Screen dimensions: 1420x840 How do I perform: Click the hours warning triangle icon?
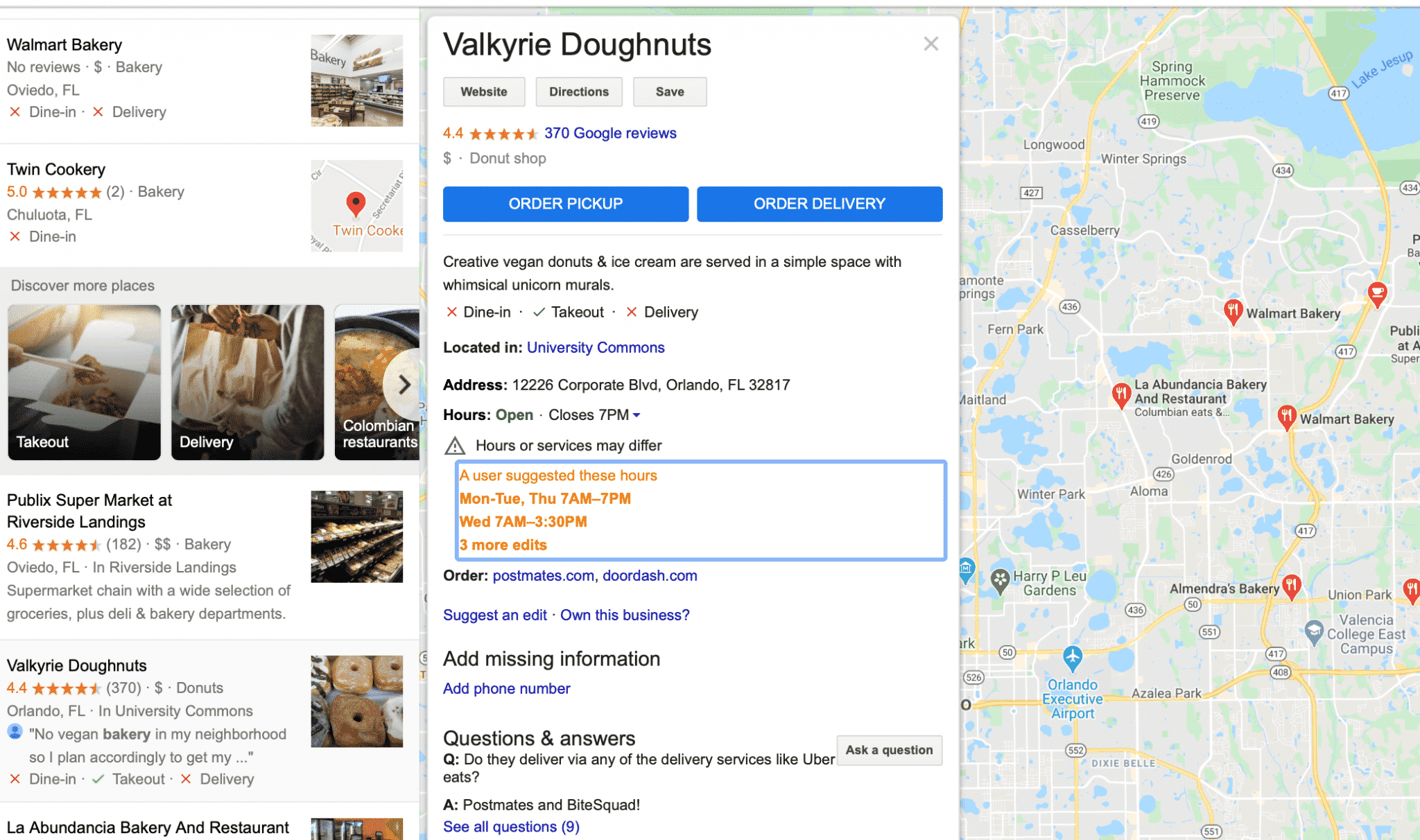(x=454, y=446)
